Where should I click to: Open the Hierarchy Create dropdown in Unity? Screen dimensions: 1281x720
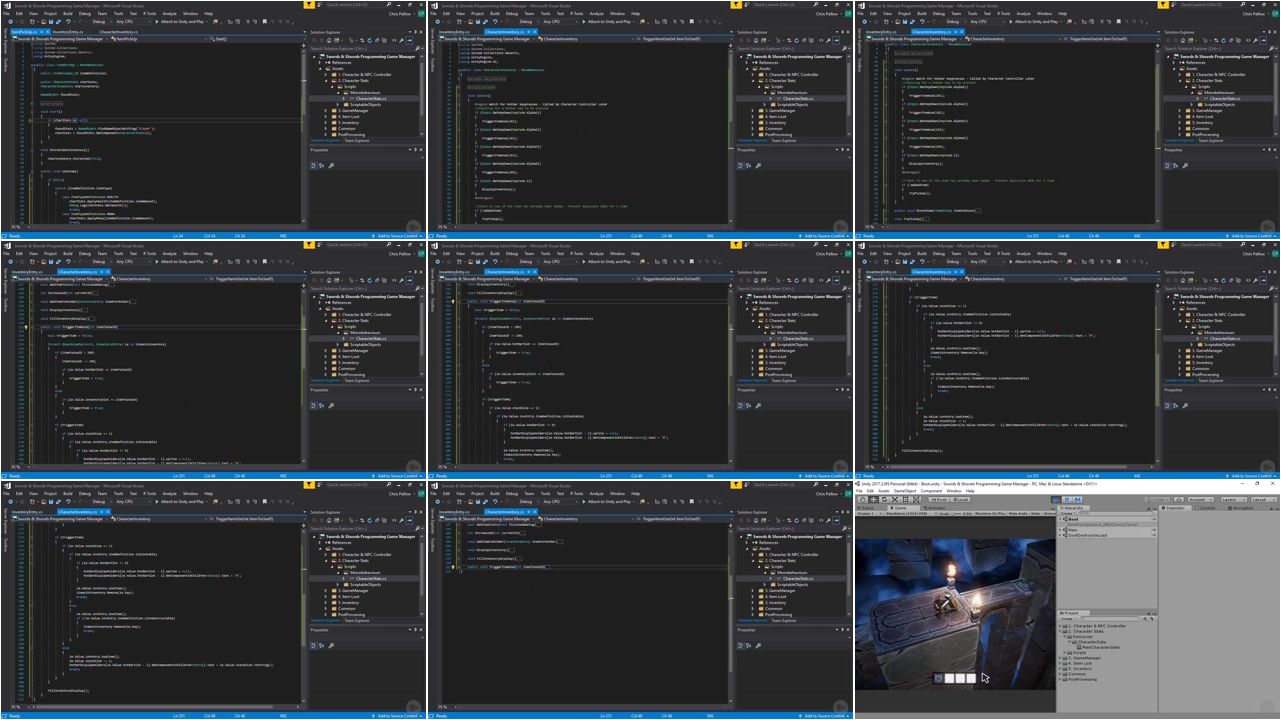pyautogui.click(x=1066, y=514)
